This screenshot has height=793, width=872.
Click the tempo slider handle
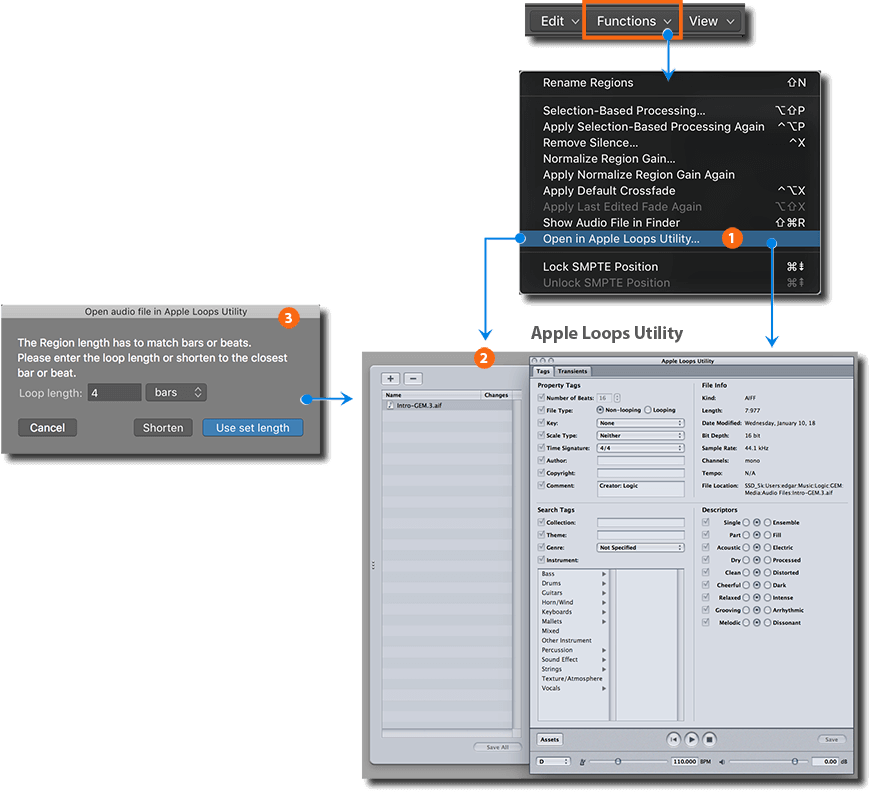click(x=618, y=762)
